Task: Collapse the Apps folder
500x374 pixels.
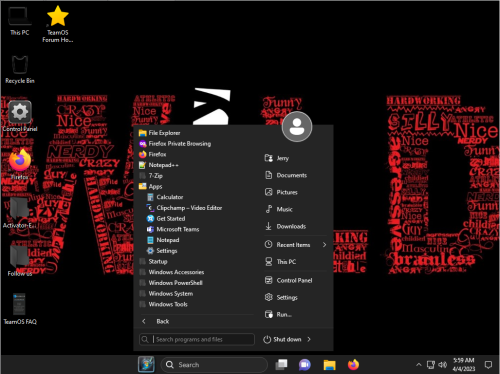Action: [x=150, y=186]
